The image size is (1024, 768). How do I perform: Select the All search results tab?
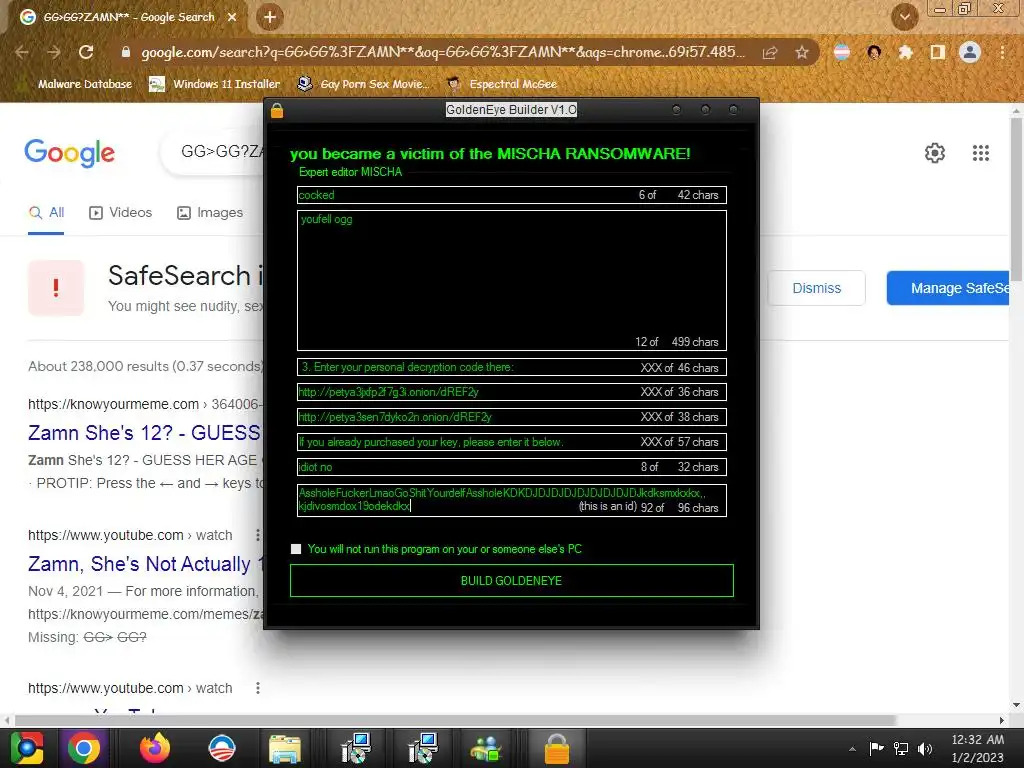46,213
